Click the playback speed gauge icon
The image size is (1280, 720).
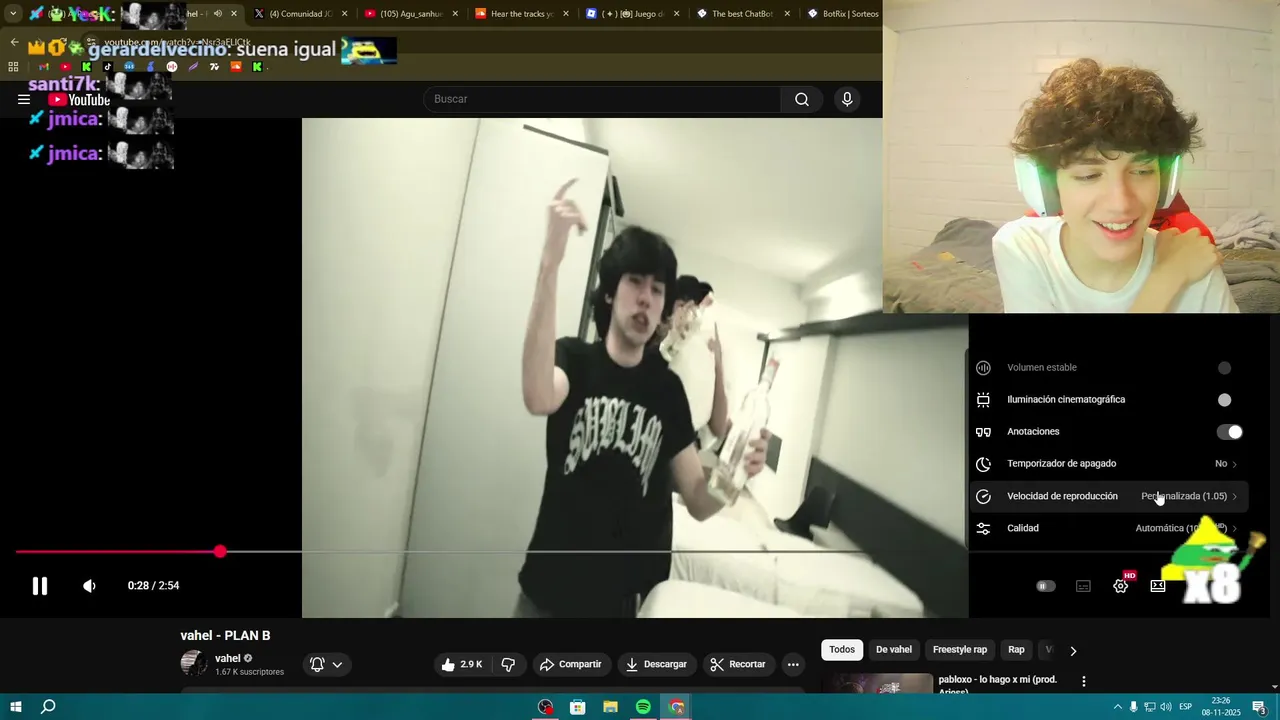click(983, 496)
